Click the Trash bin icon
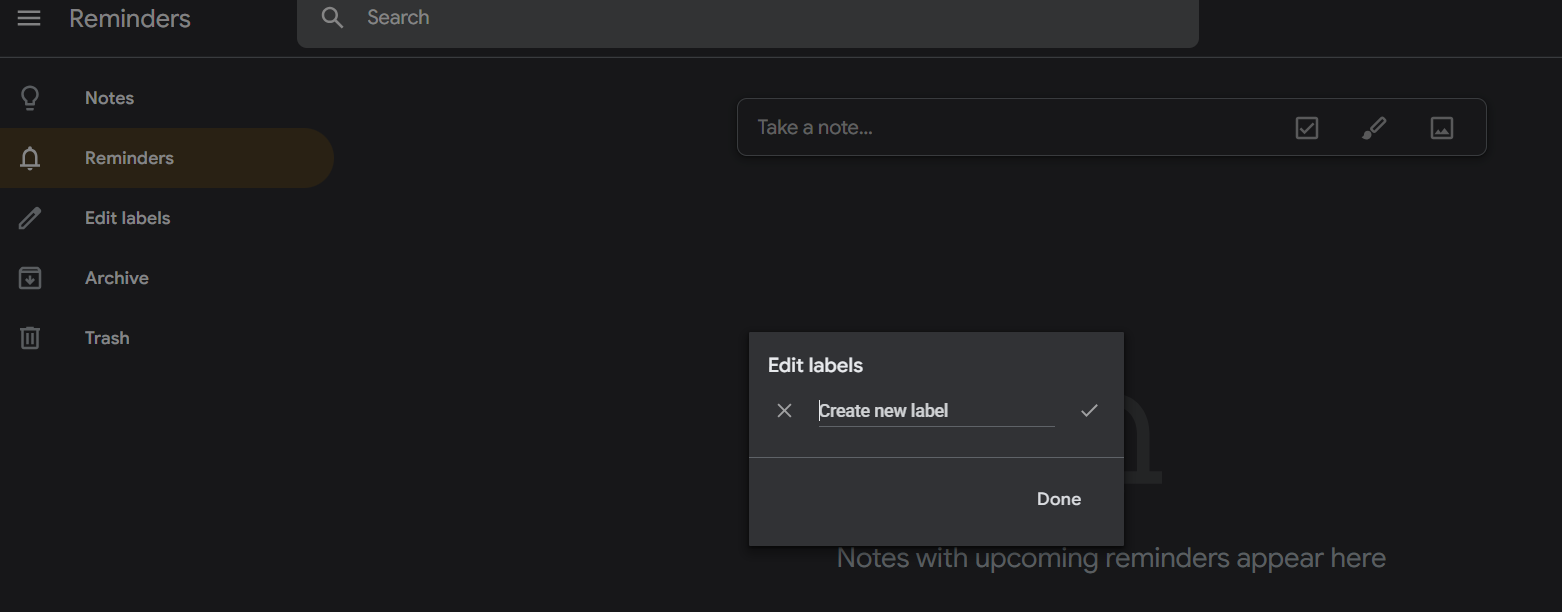The image size is (1562, 612). pyautogui.click(x=30, y=338)
